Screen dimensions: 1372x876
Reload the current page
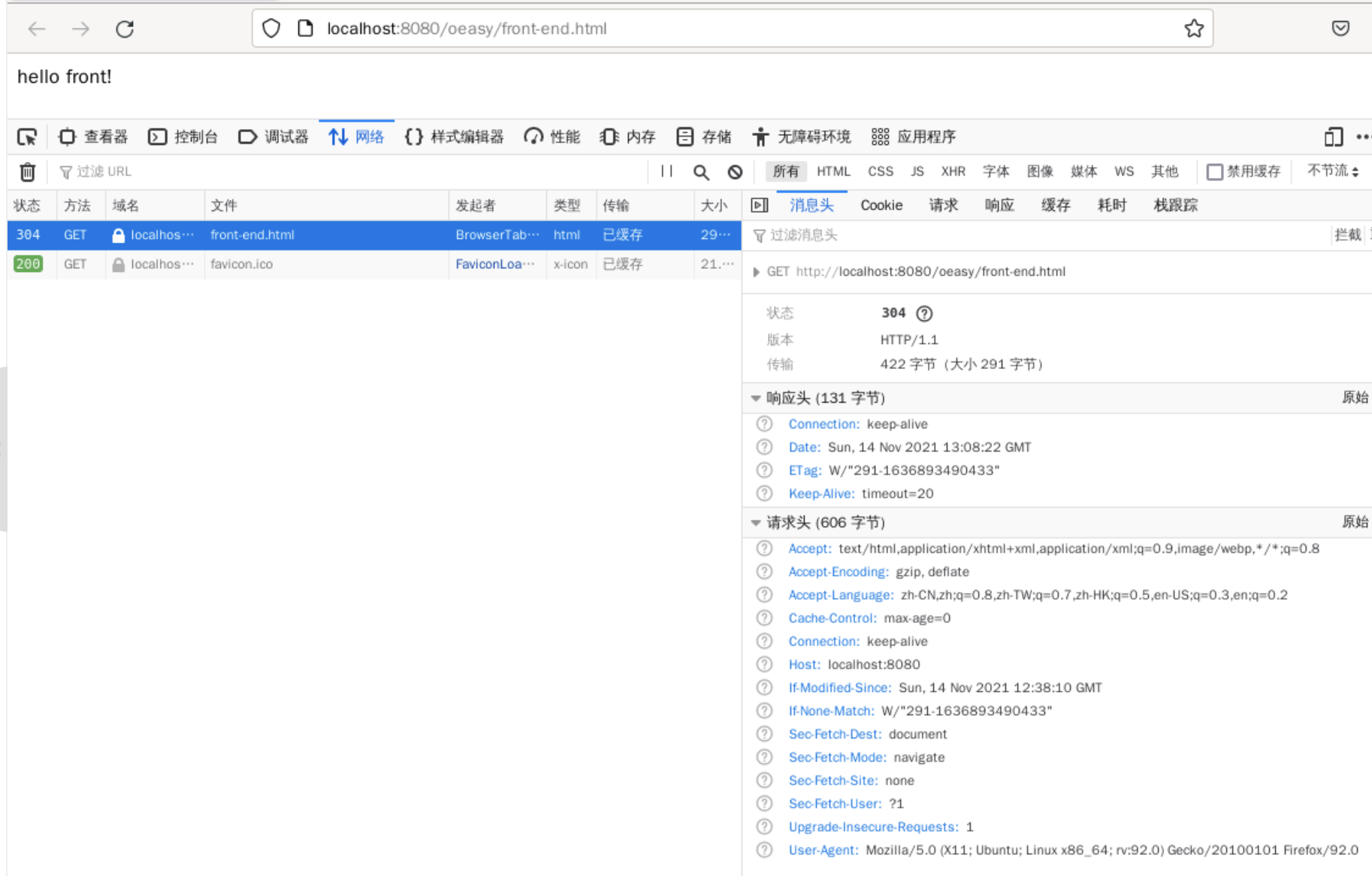click(125, 29)
